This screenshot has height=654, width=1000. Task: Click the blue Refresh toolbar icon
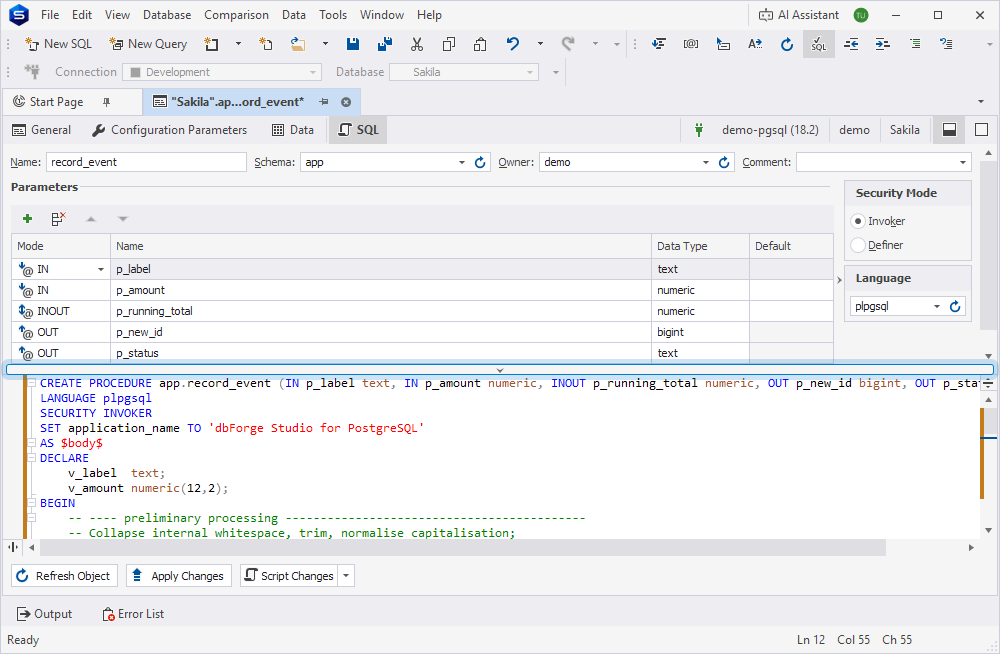tap(787, 43)
